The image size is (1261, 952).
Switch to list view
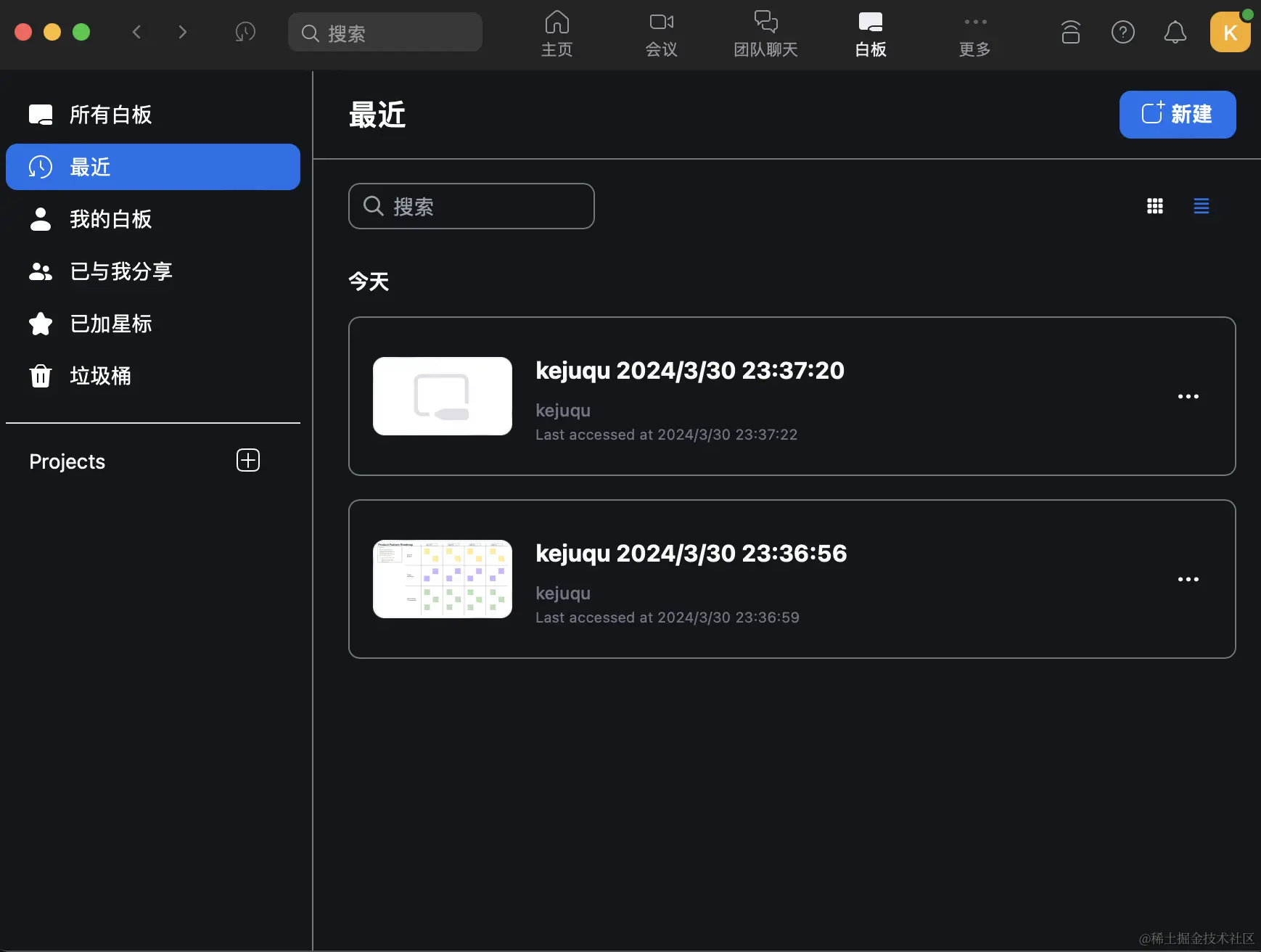(x=1202, y=206)
